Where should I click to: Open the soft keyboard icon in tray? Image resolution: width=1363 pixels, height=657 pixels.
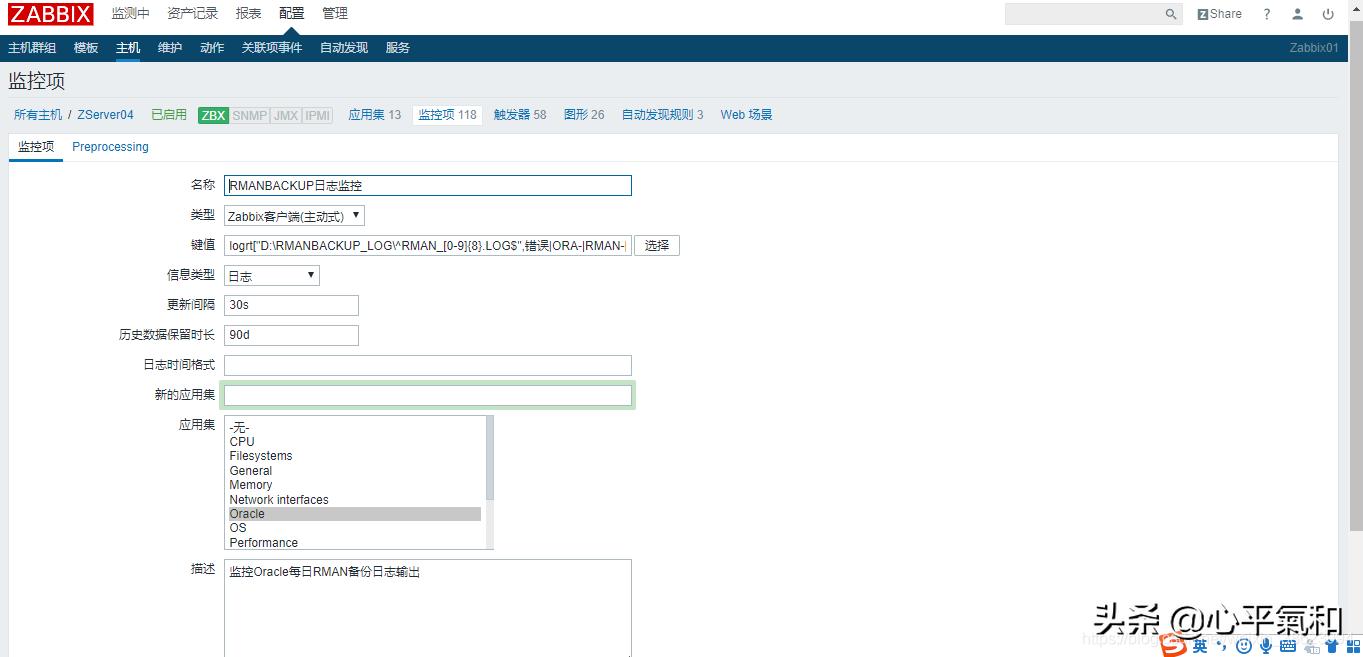click(1287, 646)
